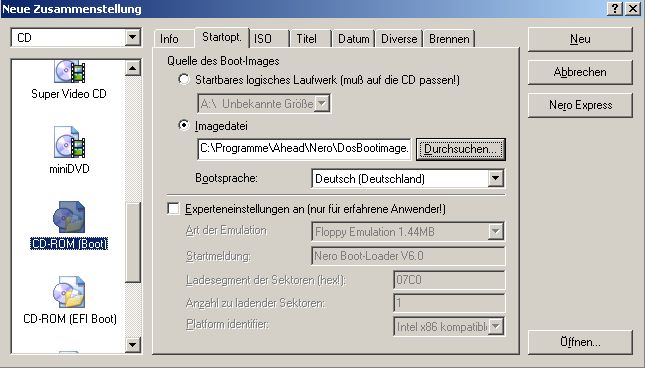Click the Durchsuchen browse button

click(461, 149)
